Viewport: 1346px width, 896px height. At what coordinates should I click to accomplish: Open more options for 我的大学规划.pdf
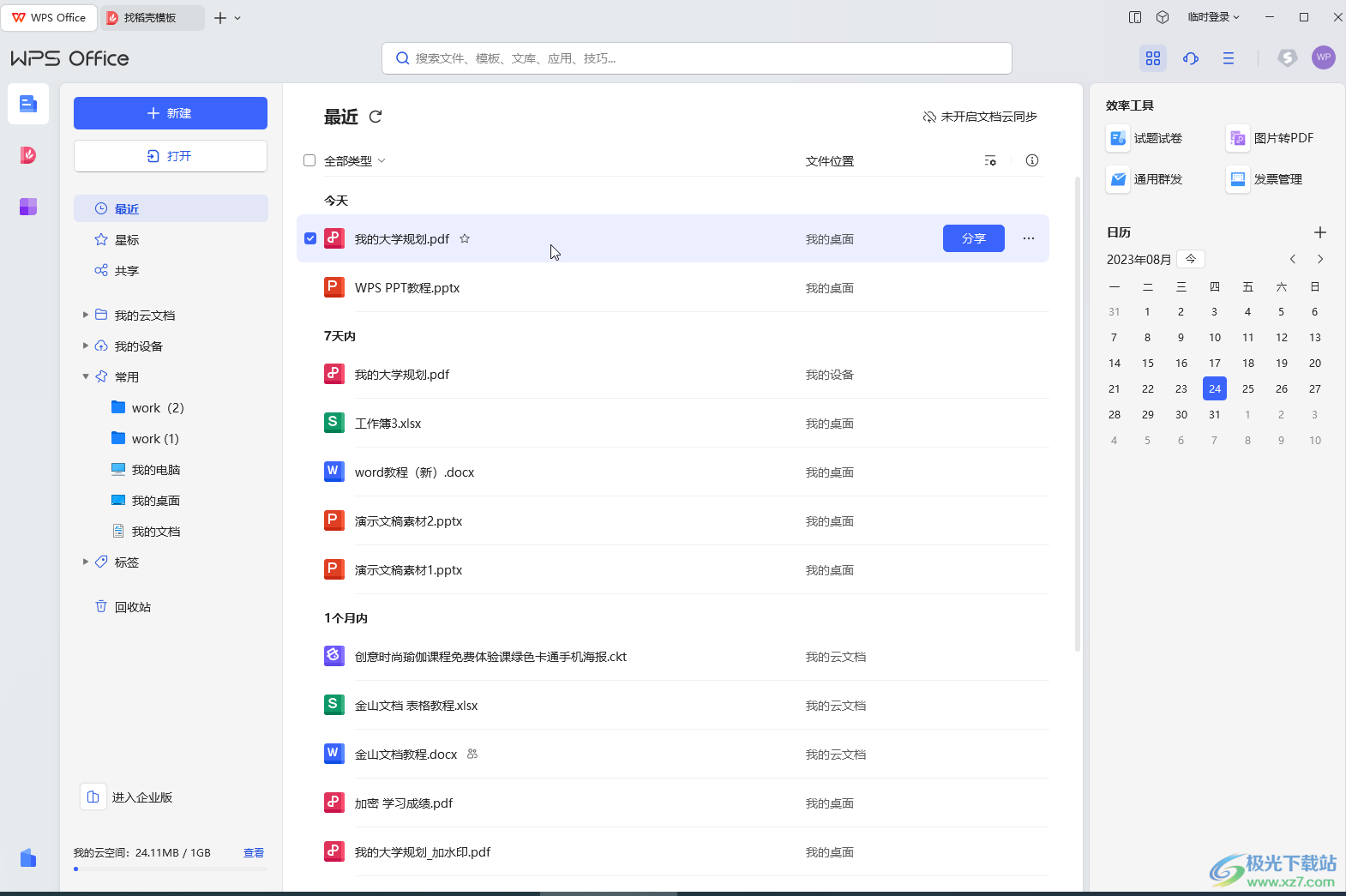[x=1029, y=238]
